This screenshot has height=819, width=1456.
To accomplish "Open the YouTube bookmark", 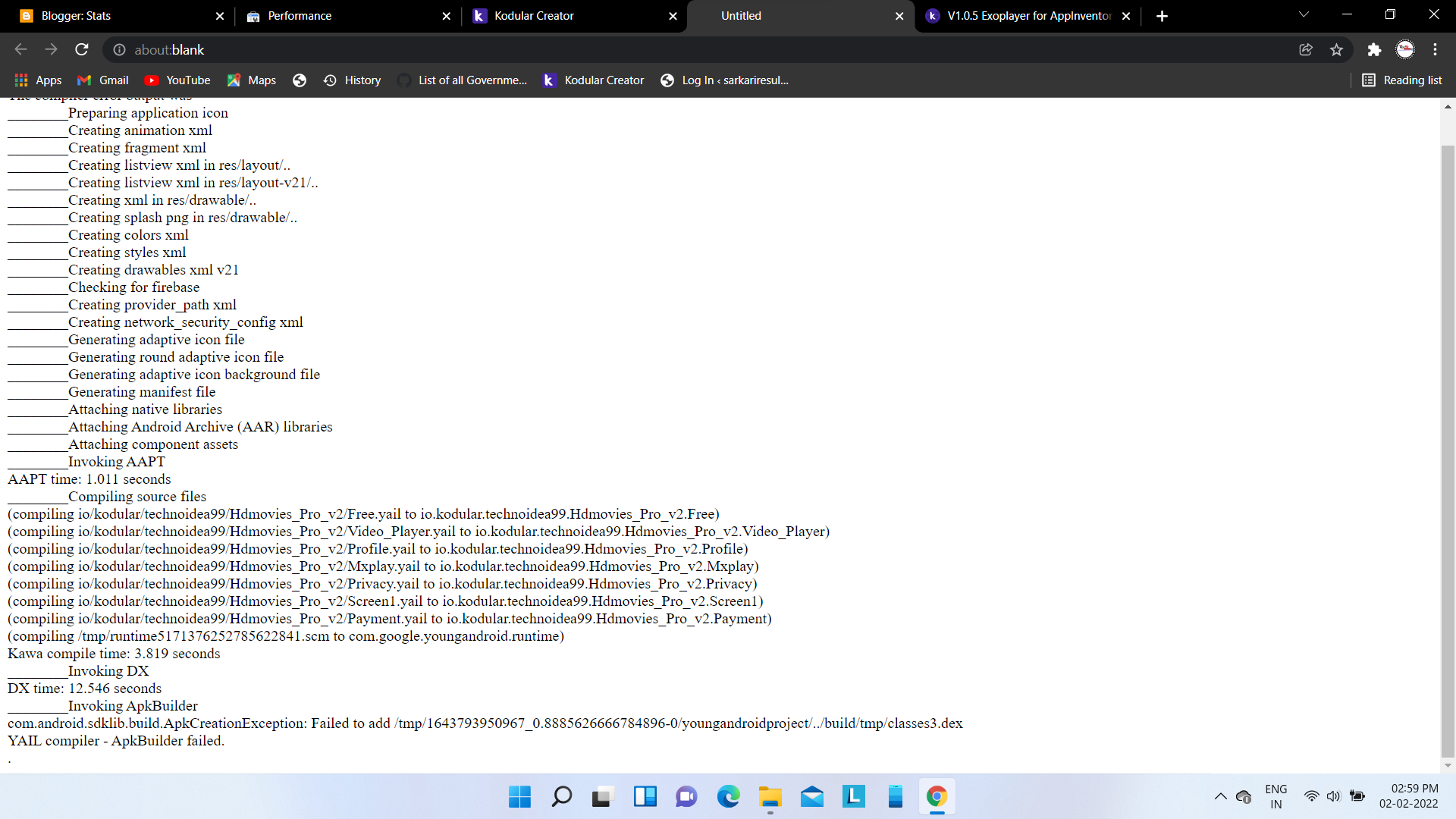I will tap(177, 80).
